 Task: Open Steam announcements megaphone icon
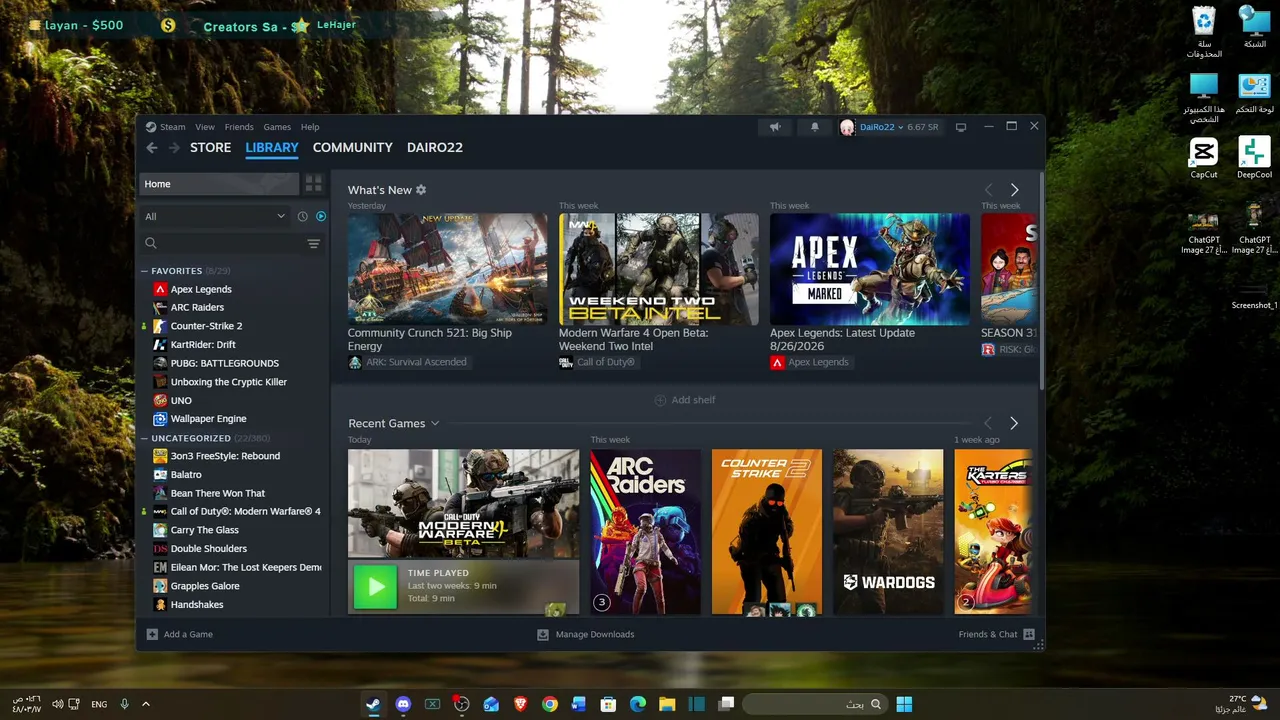coord(775,127)
